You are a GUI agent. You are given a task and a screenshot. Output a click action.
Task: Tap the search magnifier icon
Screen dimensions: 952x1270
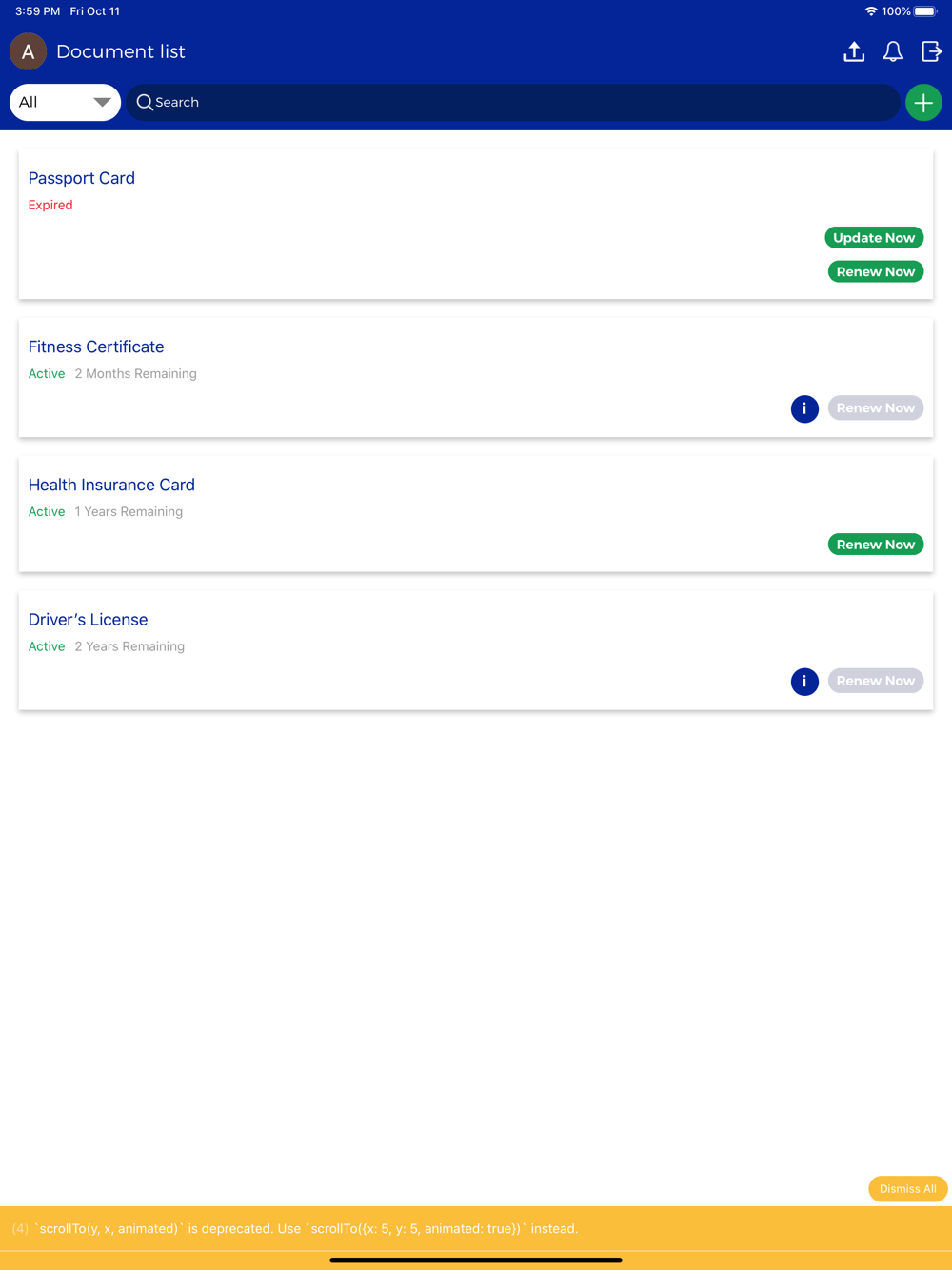[x=145, y=102]
